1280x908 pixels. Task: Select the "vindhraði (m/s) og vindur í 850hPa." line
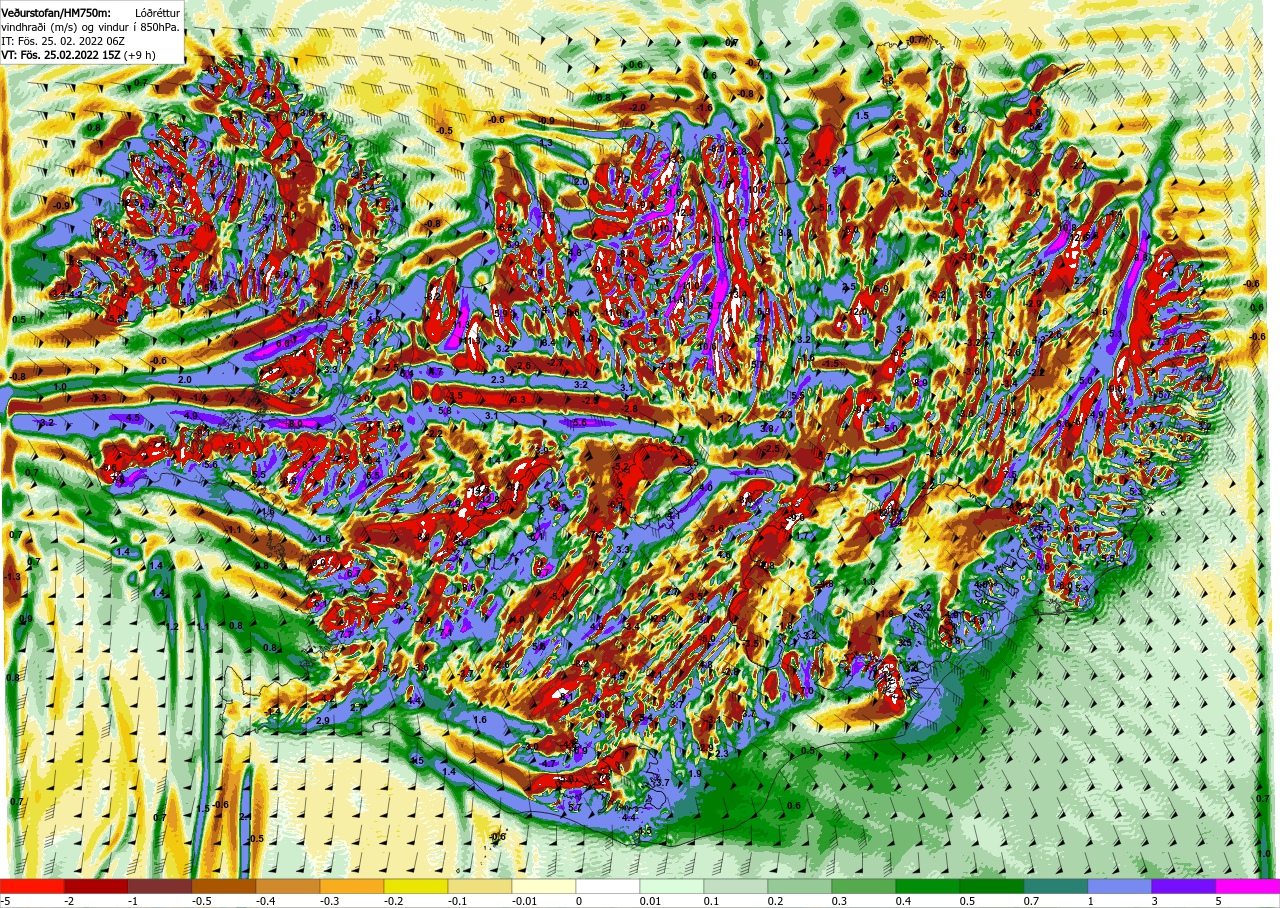pyautogui.click(x=91, y=27)
